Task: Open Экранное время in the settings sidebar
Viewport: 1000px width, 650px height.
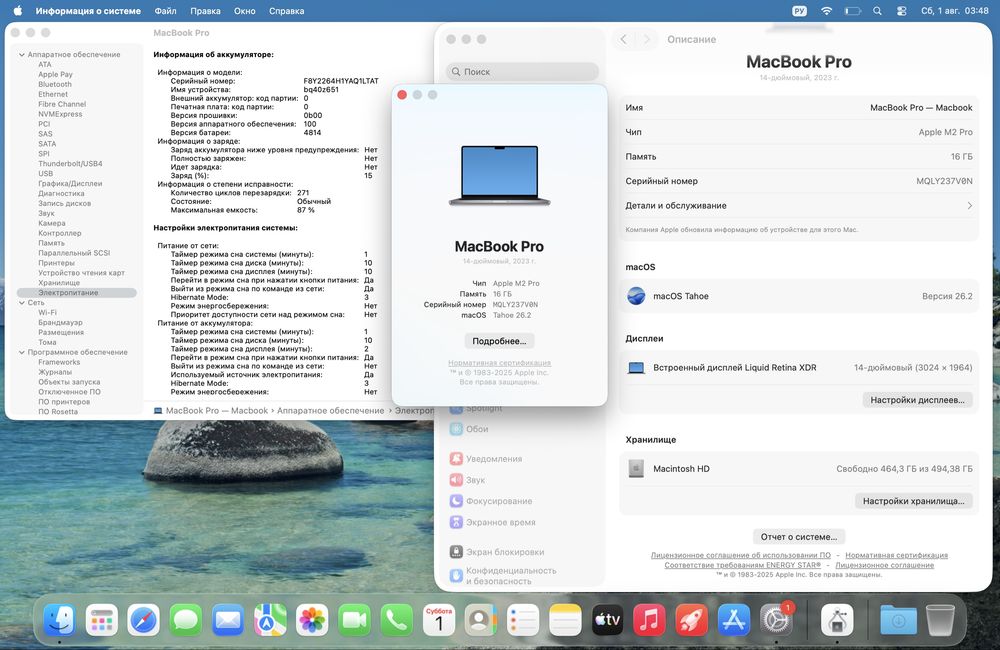Action: click(492, 522)
